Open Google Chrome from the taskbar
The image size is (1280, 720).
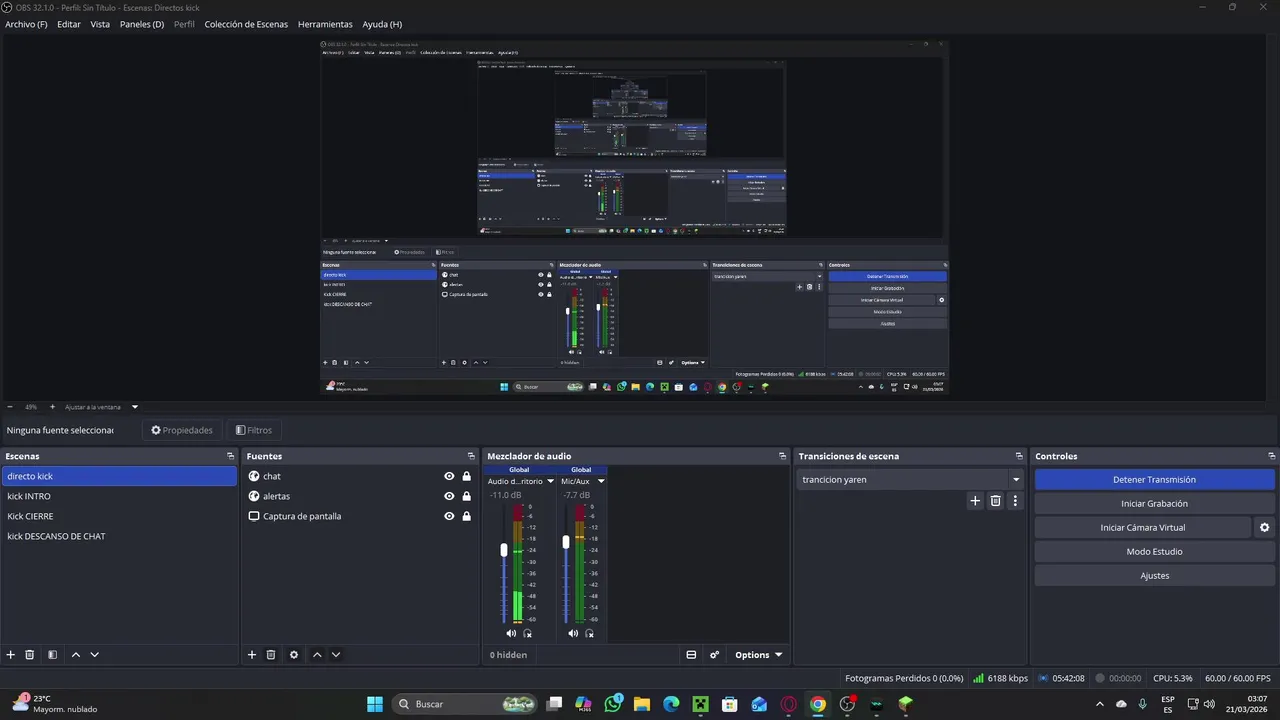(x=818, y=704)
